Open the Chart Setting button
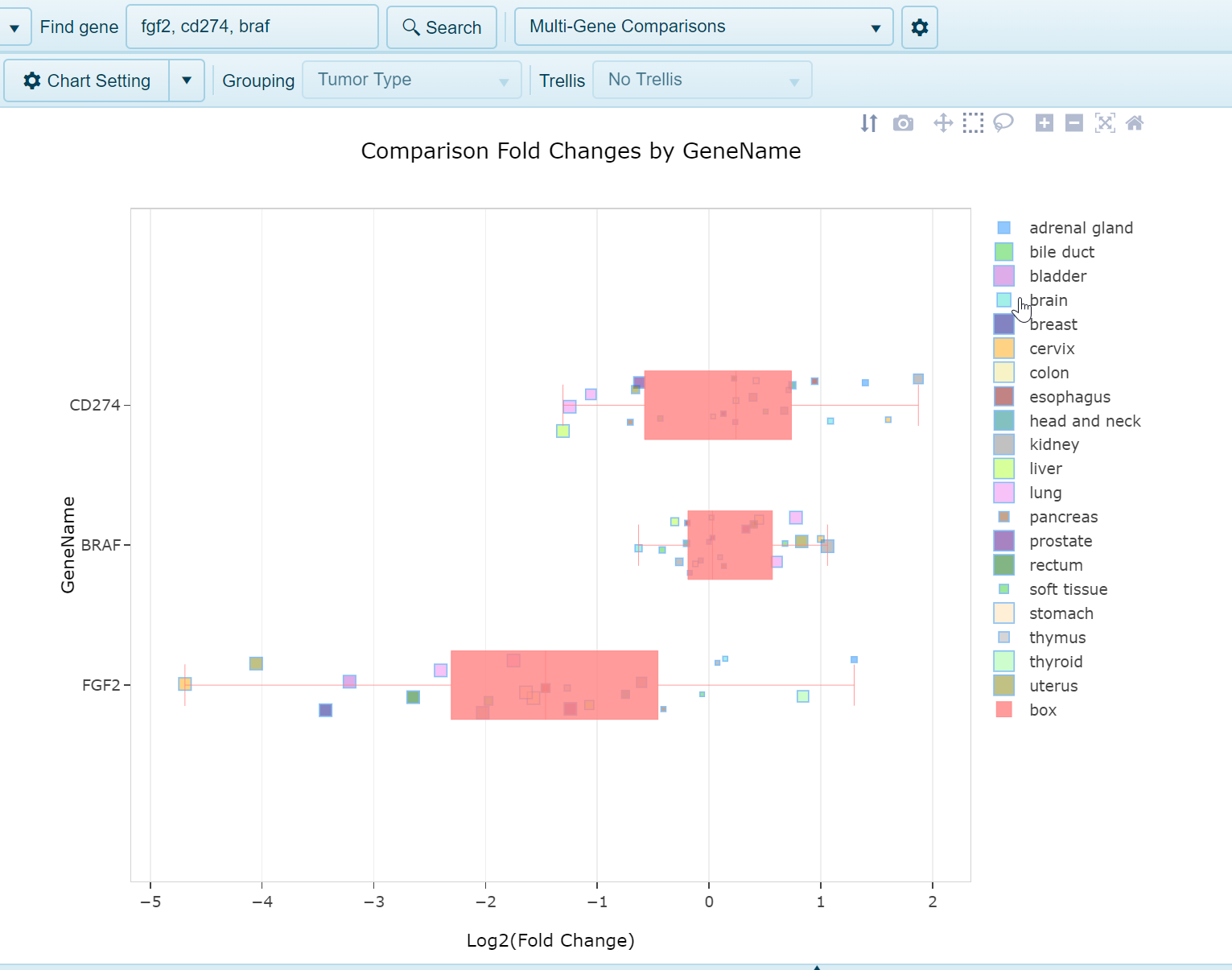This screenshot has width=1232, height=970. coord(87,80)
